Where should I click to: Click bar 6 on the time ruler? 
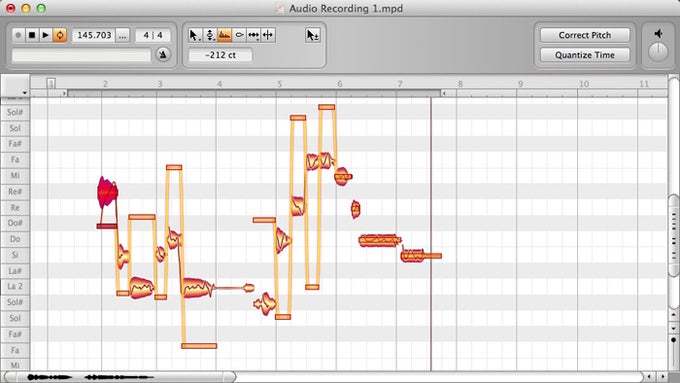[340, 84]
